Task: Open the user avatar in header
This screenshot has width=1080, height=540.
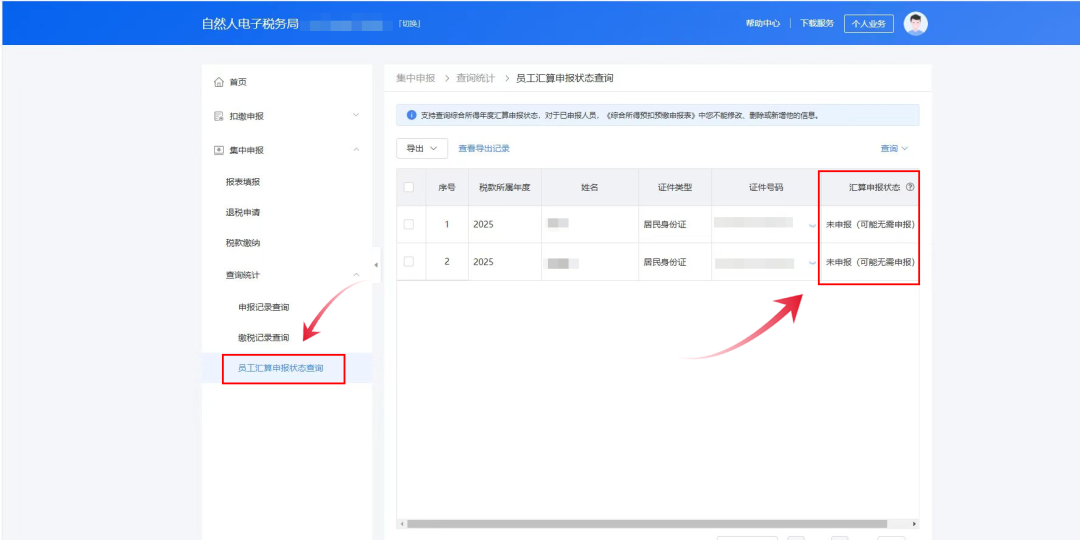Action: (x=915, y=23)
